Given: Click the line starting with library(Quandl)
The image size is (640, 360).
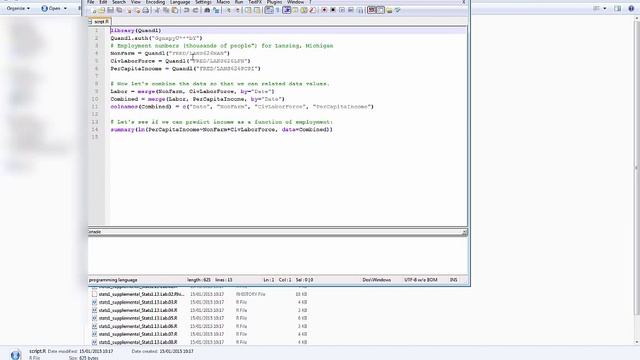Looking at the screenshot, I should 136,31.
